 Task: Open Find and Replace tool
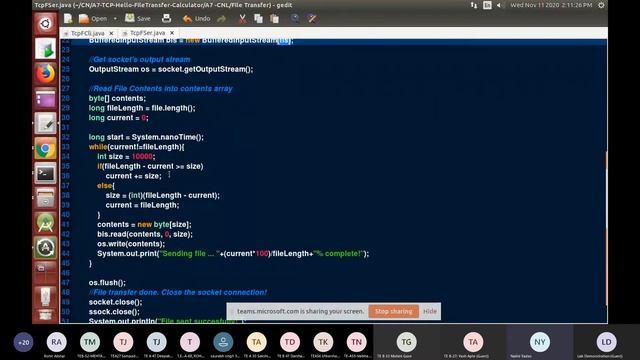(312, 18)
